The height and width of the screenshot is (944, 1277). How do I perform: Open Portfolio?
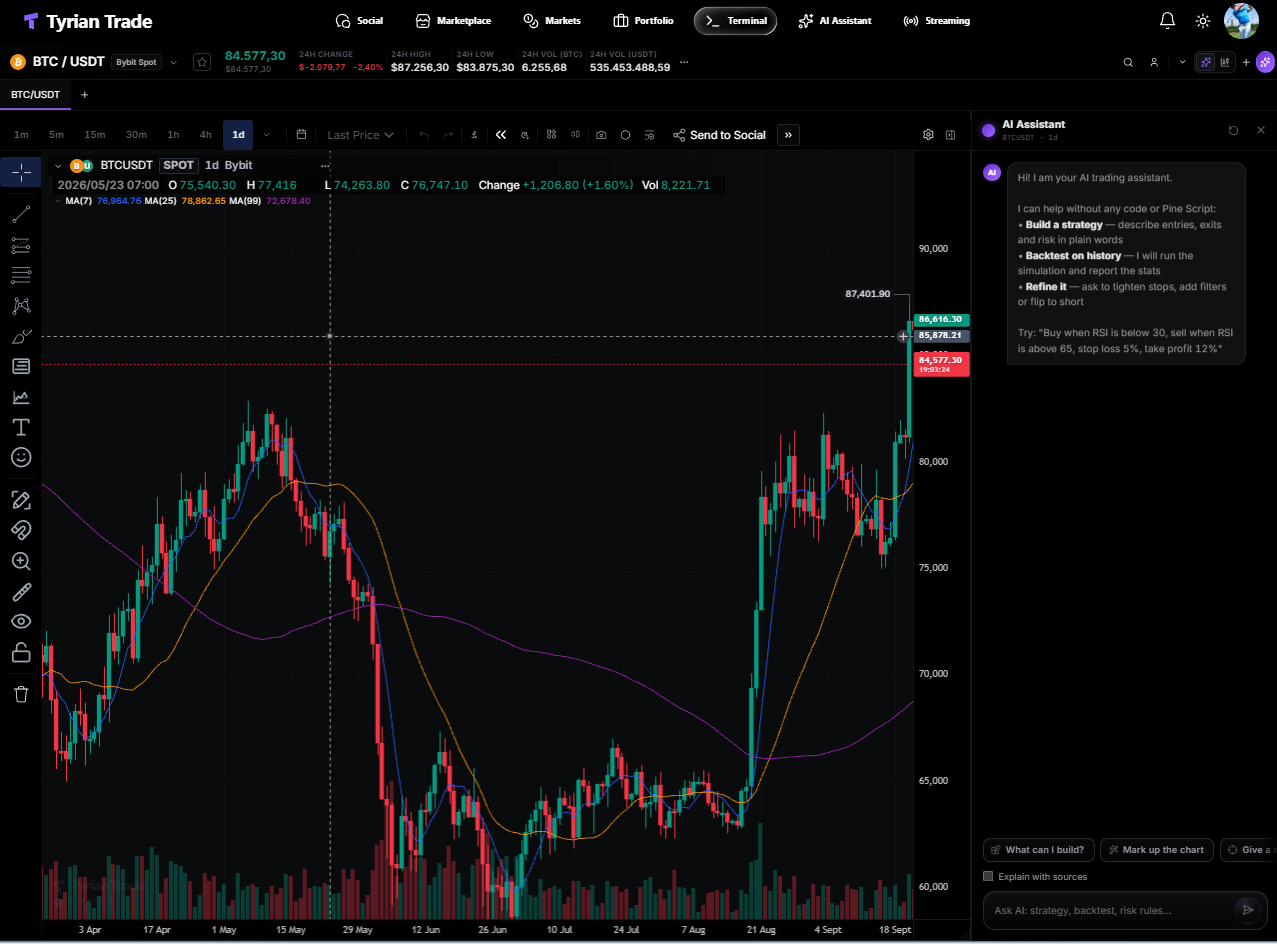pos(643,20)
